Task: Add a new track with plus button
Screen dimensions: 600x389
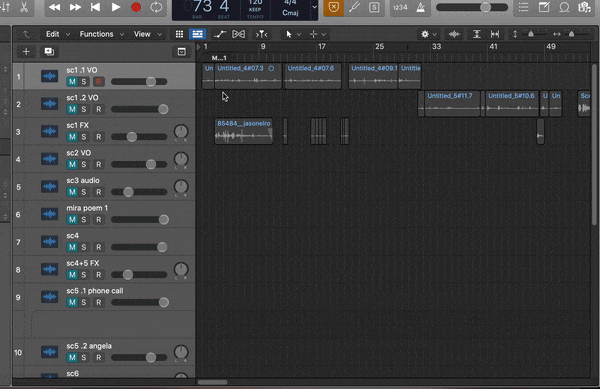Action: [x=26, y=52]
